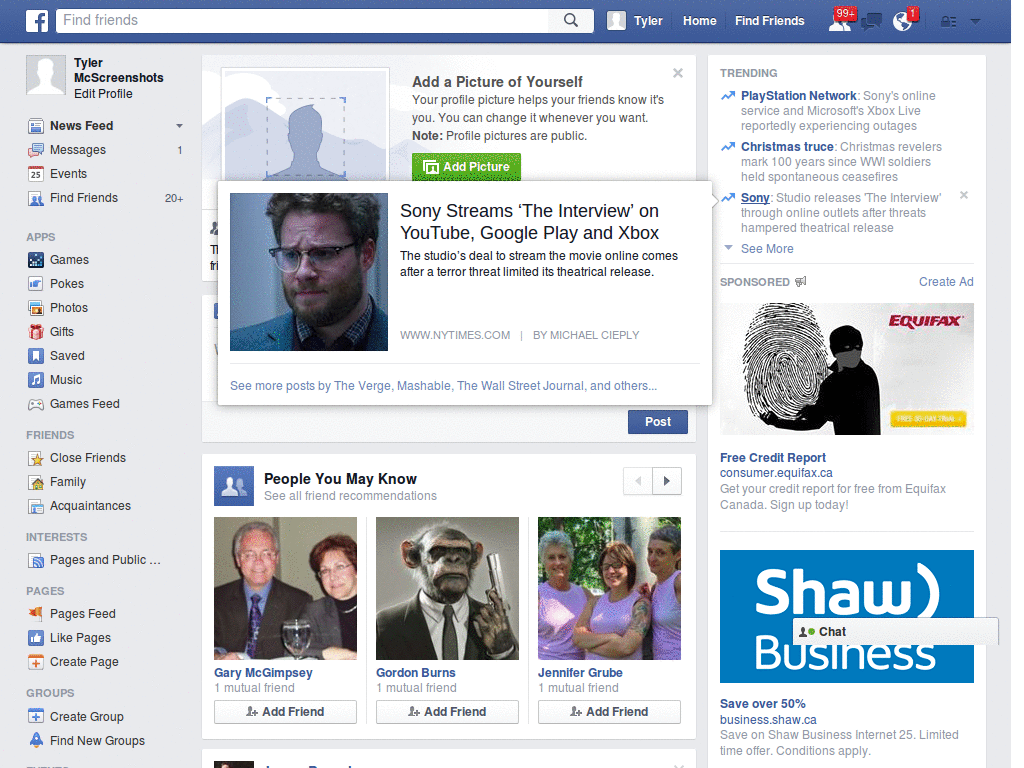The image size is (1024, 768).
Task: Click Edit Profile link
Action: [103, 94]
